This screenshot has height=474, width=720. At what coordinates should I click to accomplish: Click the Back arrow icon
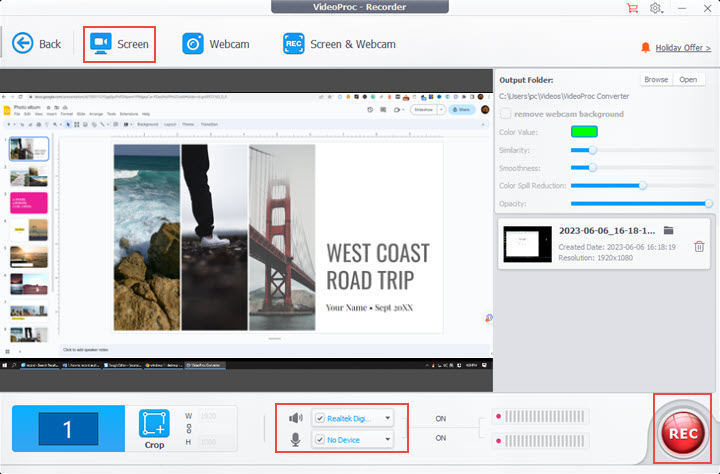tap(22, 43)
